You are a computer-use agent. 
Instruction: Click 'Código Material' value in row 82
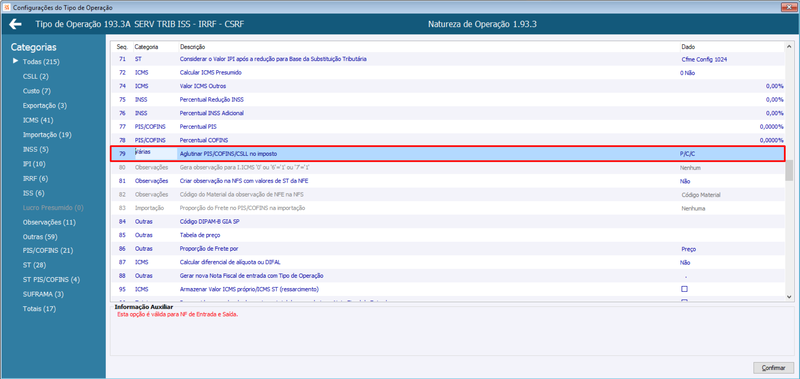tap(701, 195)
